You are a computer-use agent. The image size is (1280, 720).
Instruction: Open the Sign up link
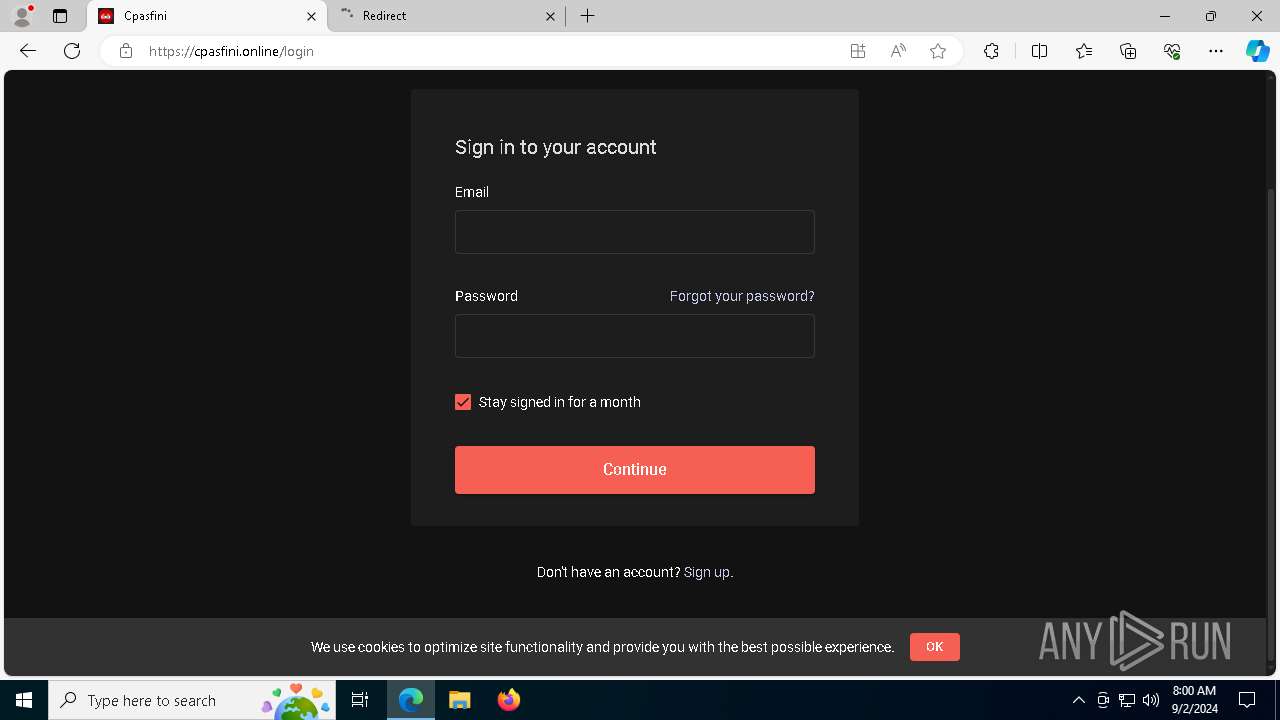pyautogui.click(x=707, y=572)
